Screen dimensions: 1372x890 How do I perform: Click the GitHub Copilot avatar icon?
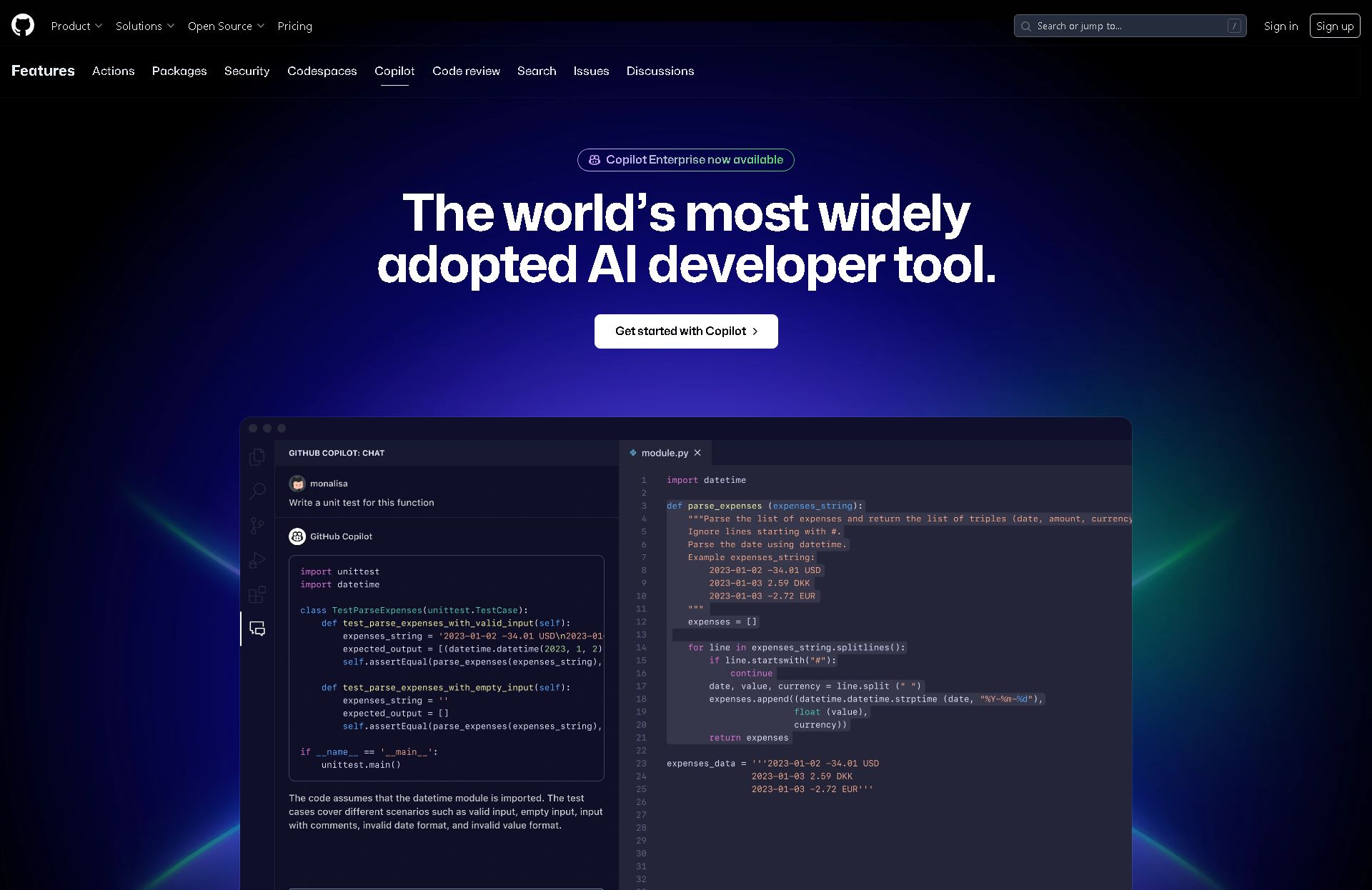point(297,536)
